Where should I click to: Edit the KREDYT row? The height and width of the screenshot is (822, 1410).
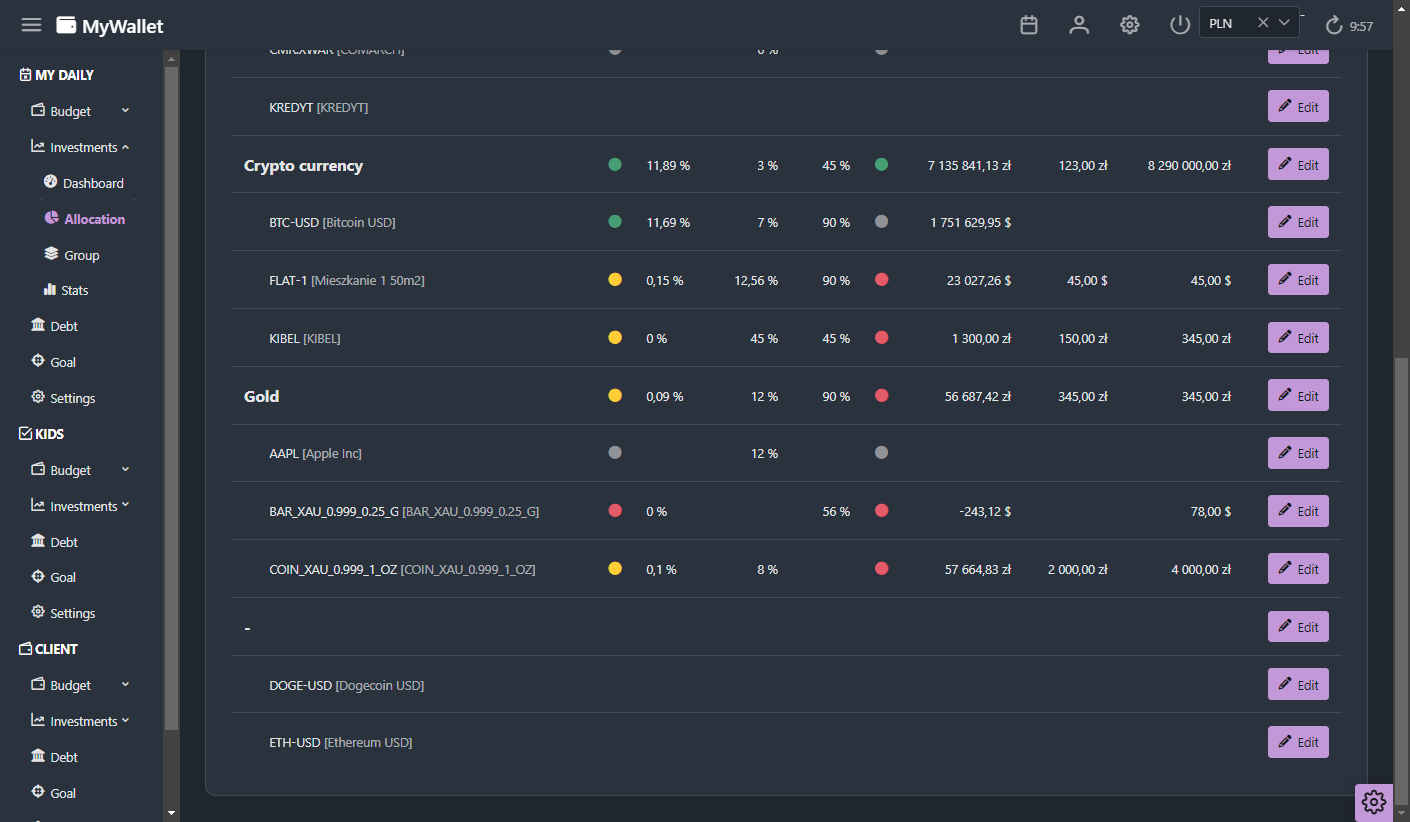[x=1298, y=107]
